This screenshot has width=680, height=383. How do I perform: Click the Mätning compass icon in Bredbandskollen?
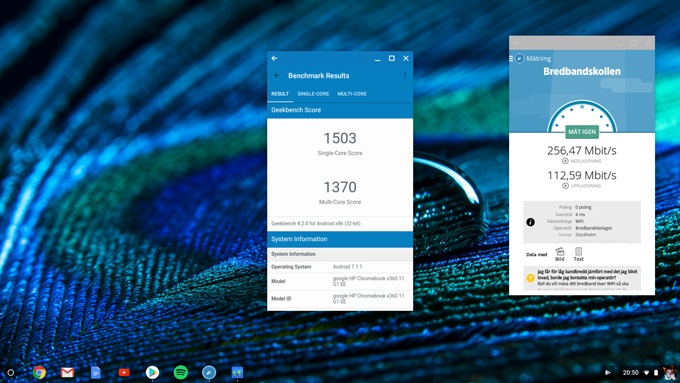[x=520, y=59]
